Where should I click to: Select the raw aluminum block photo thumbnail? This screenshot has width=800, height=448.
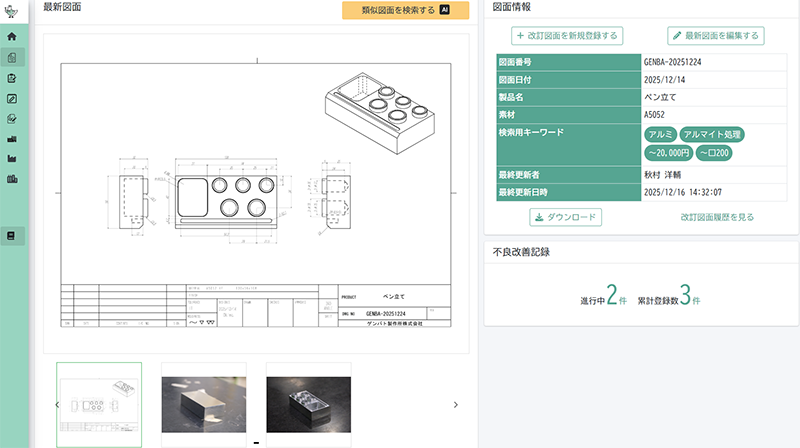point(203,404)
